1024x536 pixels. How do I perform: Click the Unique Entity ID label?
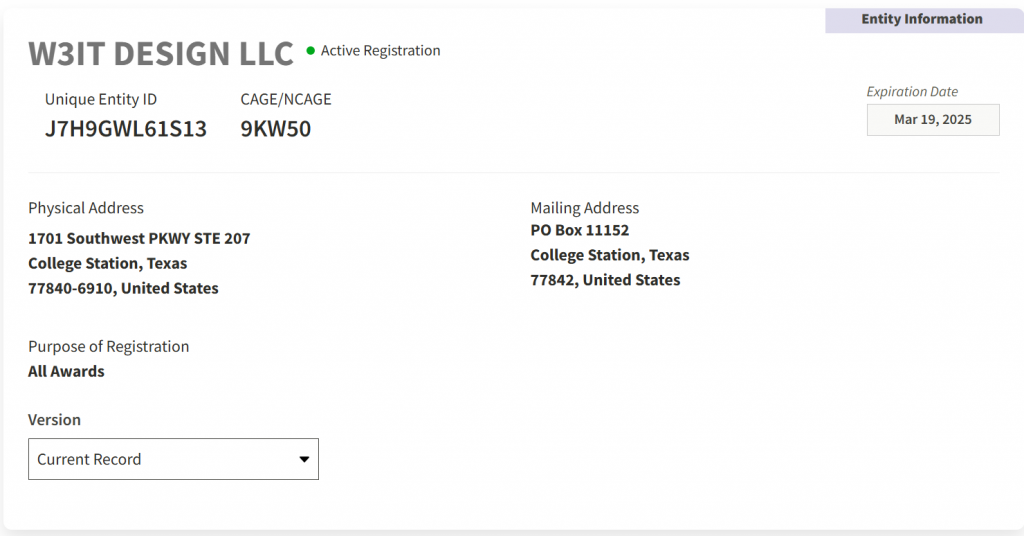click(101, 99)
